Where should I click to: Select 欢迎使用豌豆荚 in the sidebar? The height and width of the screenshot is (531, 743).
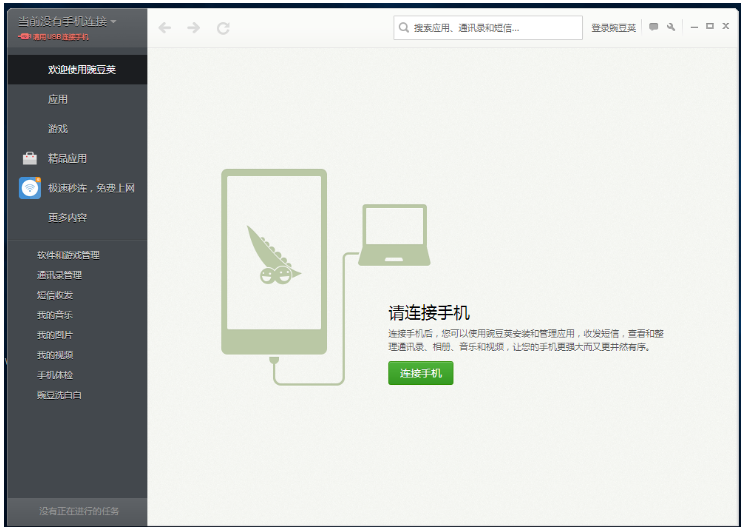(x=77, y=70)
